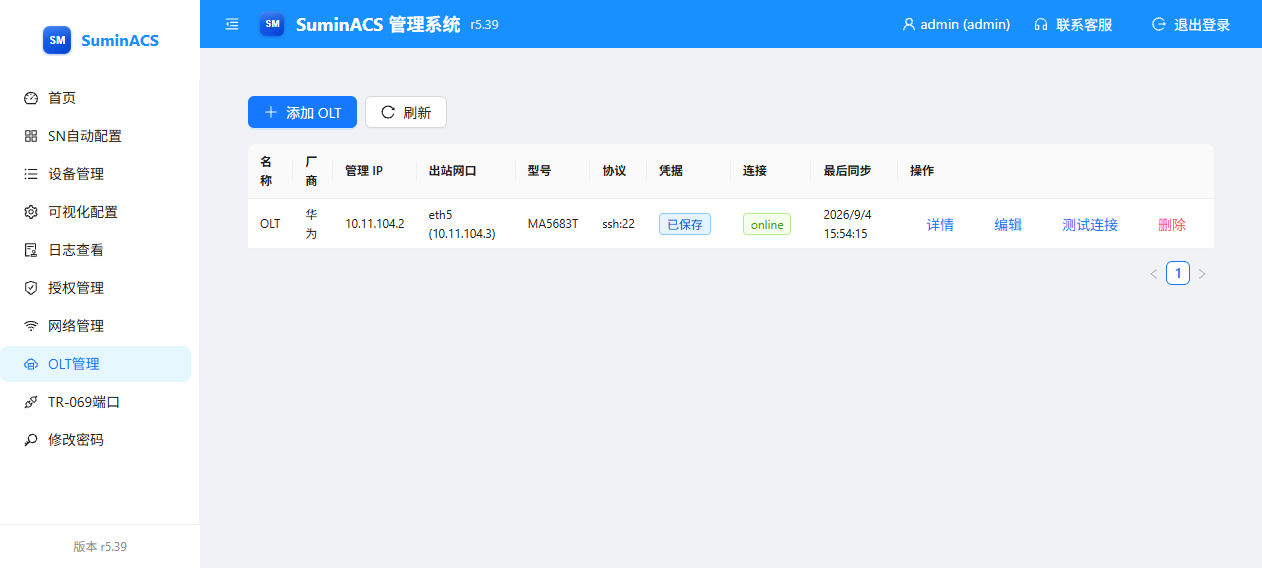Navigate to 网络管理
The height and width of the screenshot is (568, 1262).
point(96,326)
